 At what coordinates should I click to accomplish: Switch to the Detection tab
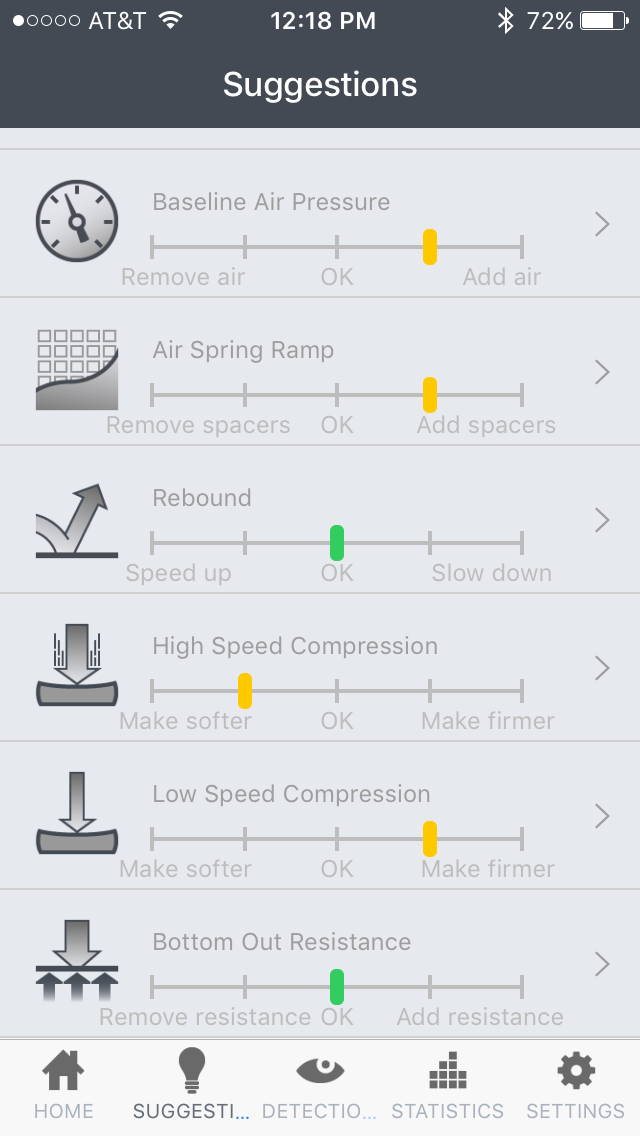click(320, 1086)
